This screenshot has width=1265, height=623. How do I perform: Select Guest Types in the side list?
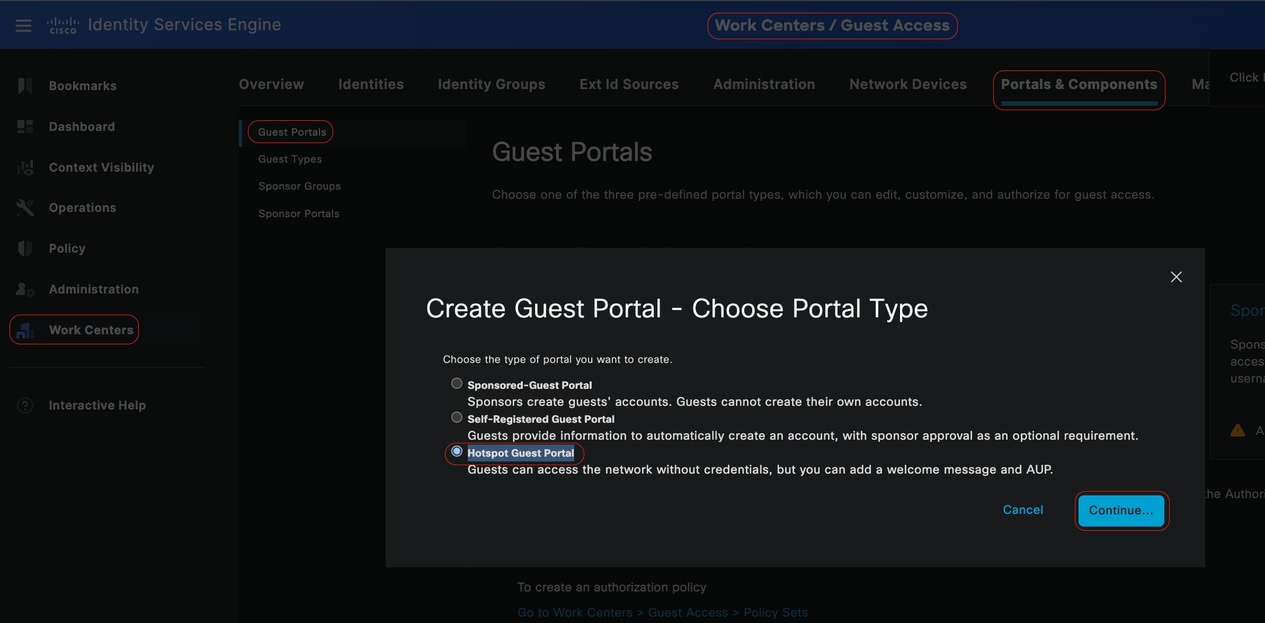click(290, 159)
